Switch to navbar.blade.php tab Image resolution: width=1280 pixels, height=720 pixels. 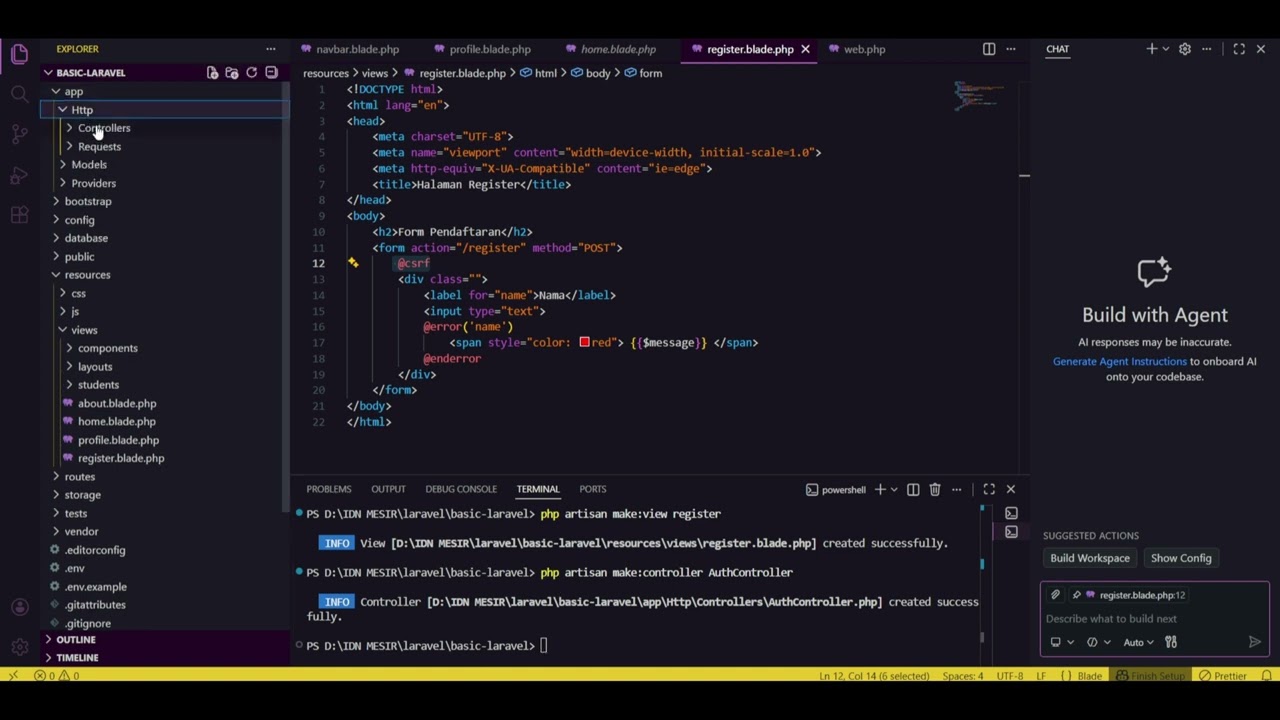pos(357,49)
